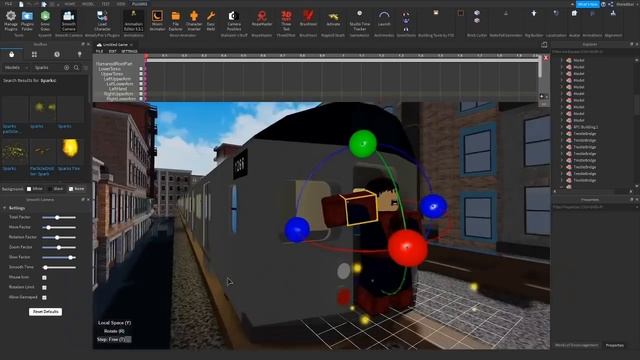Switch to Toolbox Creations bulb icon
This screenshot has height=360, width=640.
(x=79, y=54)
